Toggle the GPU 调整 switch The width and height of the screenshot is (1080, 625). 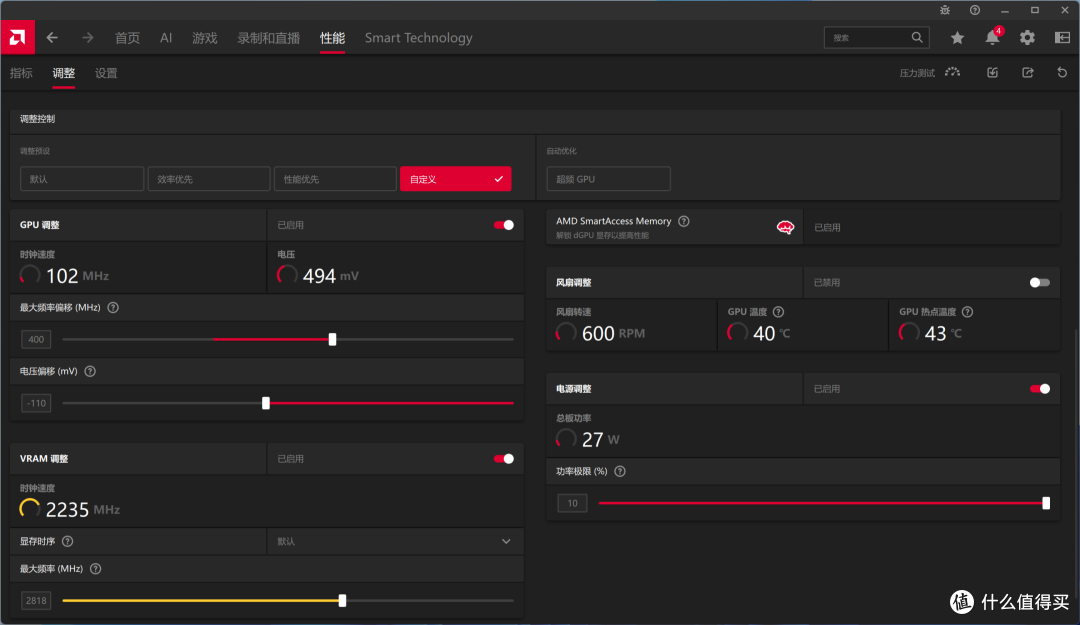503,225
